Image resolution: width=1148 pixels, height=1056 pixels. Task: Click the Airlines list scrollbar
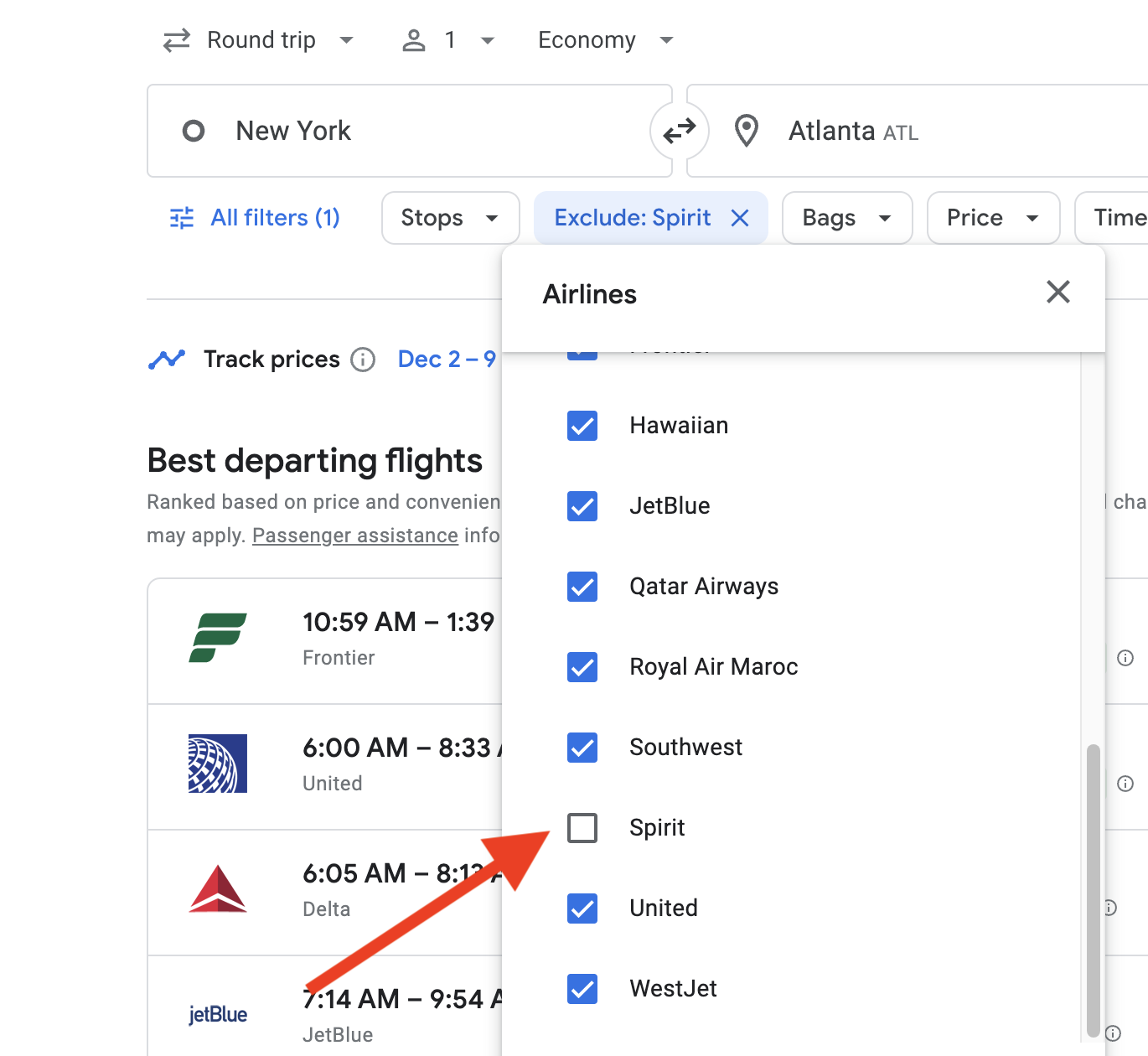1093,890
